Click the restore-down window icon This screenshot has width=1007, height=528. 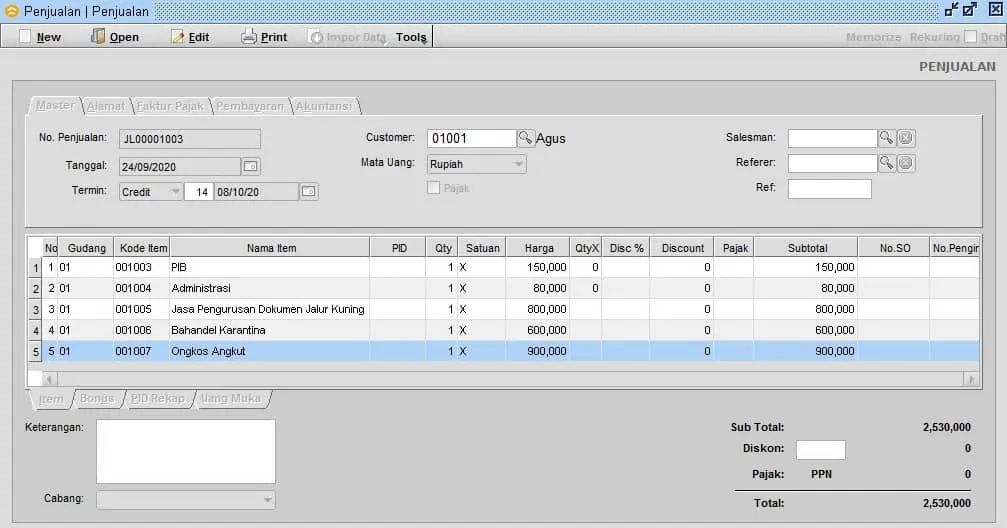951,10
